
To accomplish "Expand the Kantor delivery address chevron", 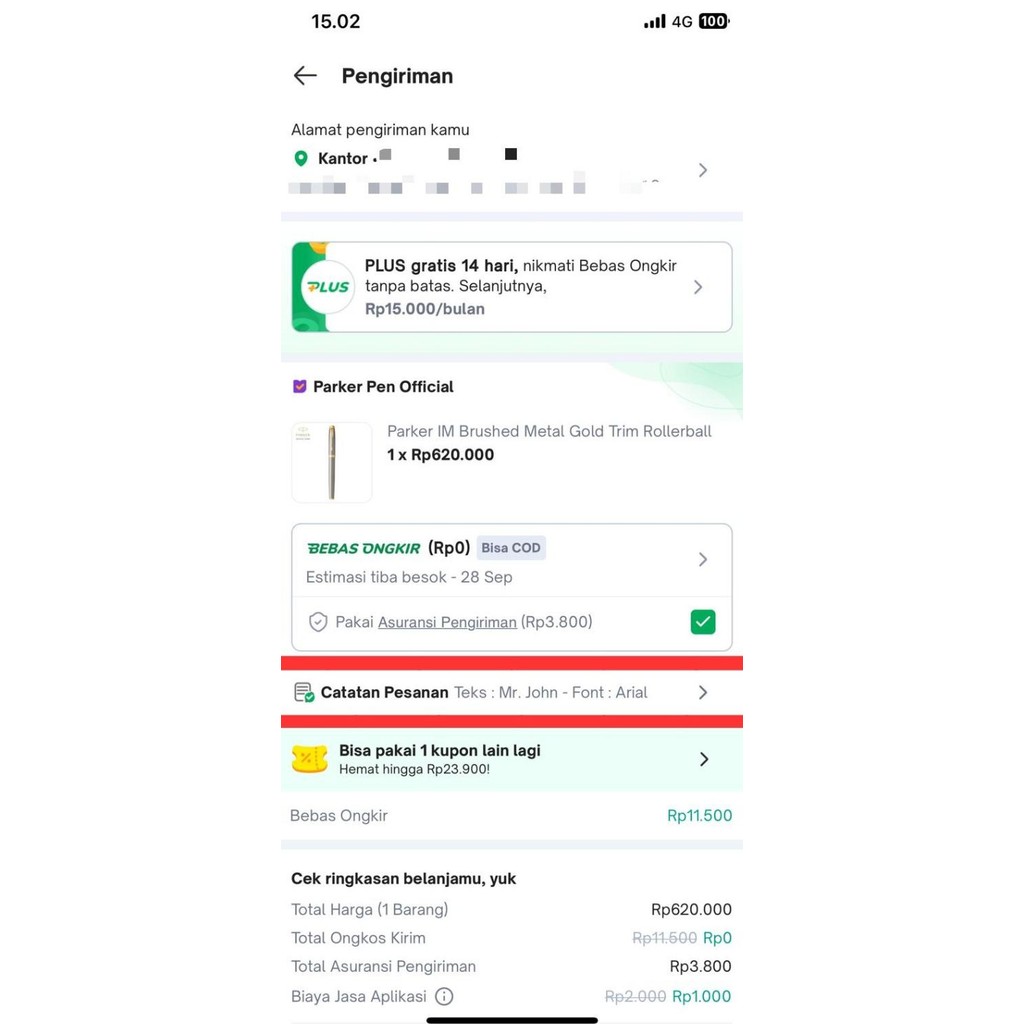I will coord(703,170).
